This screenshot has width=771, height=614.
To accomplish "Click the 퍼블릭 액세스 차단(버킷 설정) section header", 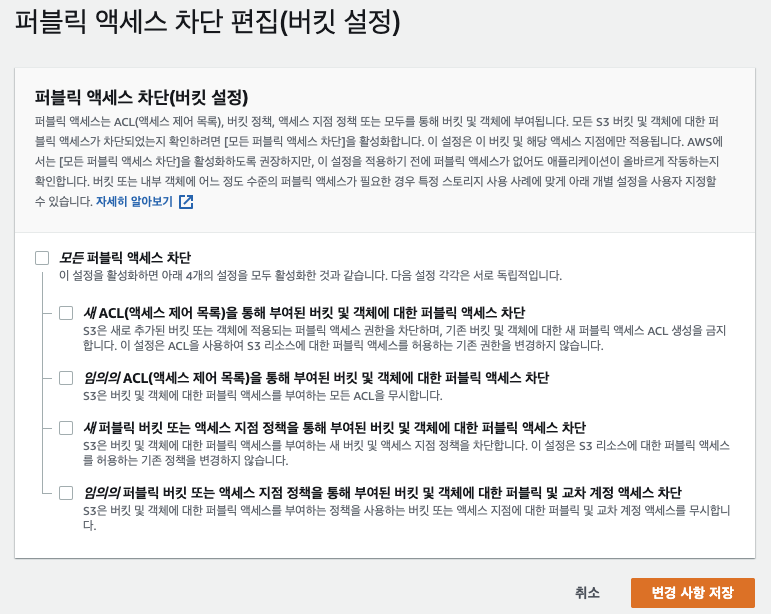I will [x=141, y=97].
